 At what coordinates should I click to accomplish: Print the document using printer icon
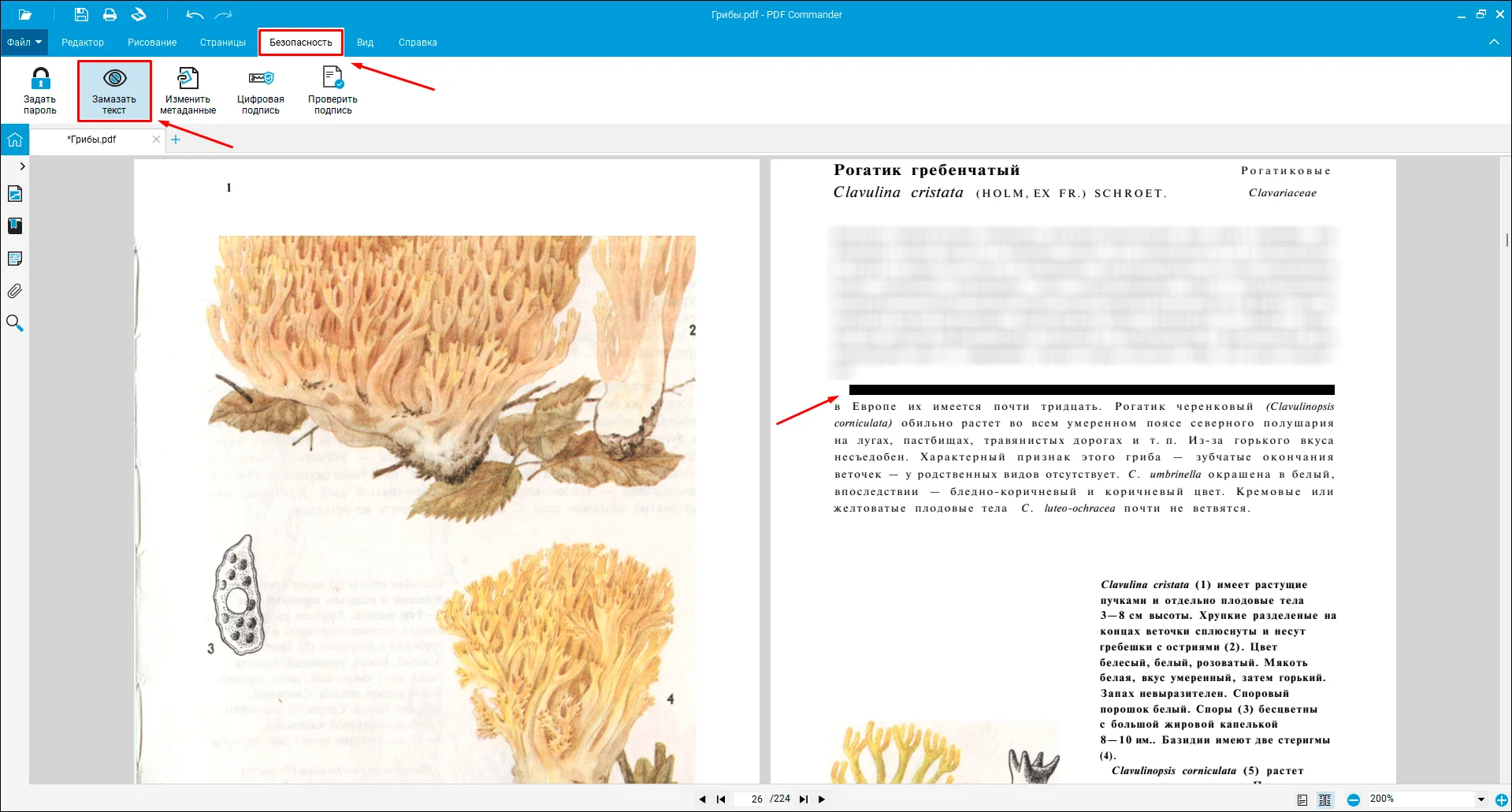click(110, 14)
